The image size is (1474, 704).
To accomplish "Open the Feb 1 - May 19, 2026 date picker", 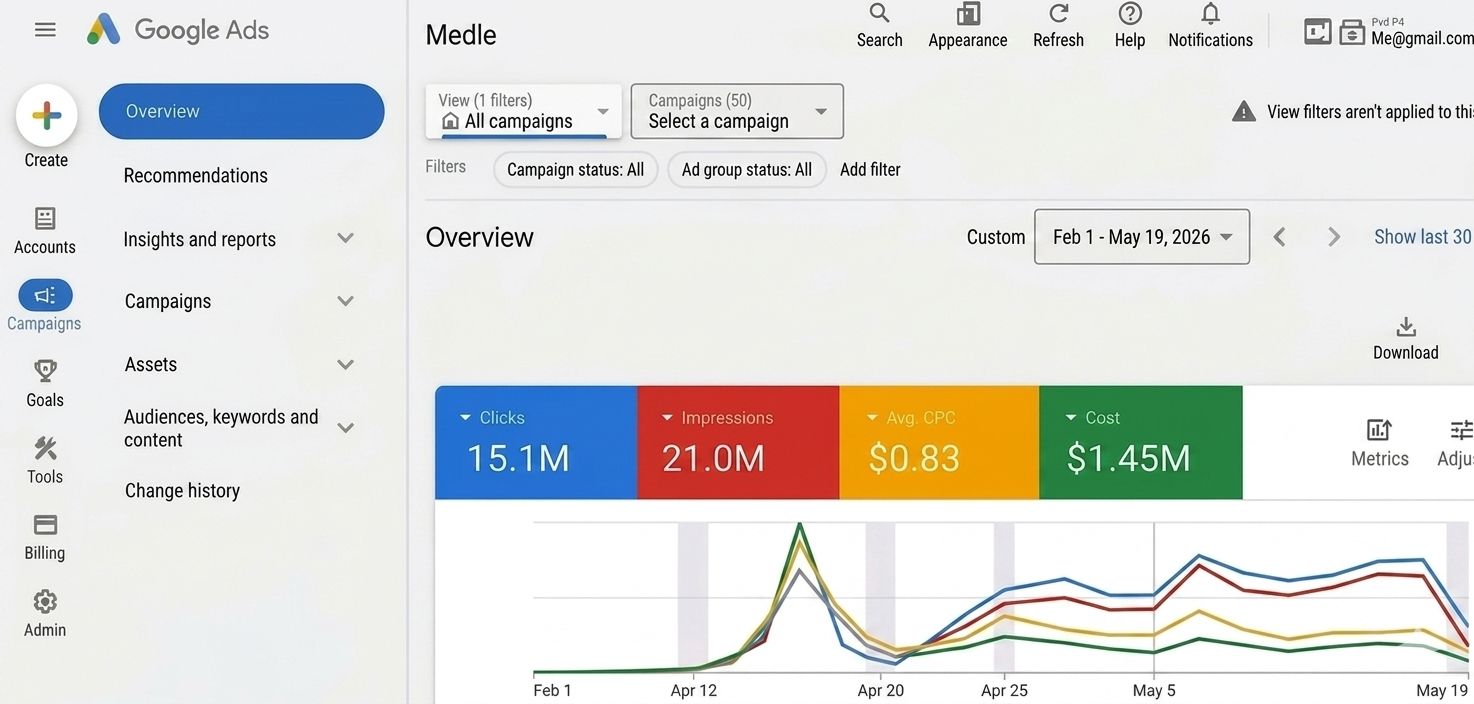I will (1142, 237).
